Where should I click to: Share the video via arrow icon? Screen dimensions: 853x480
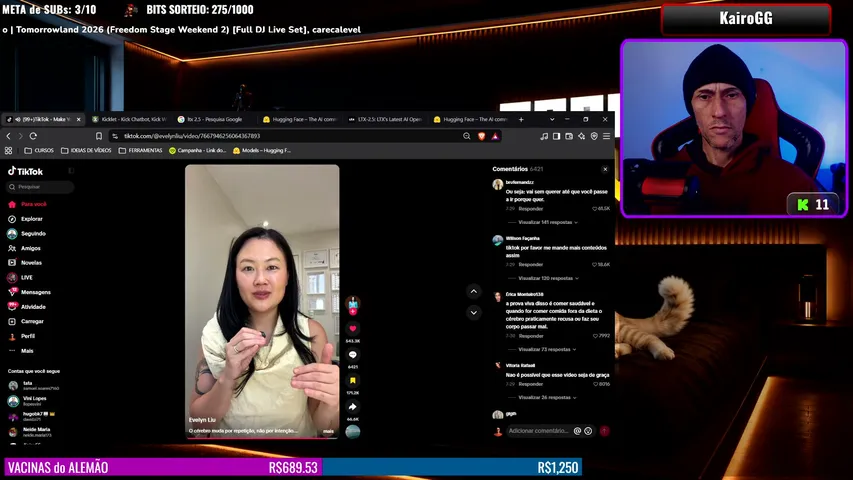(x=353, y=407)
